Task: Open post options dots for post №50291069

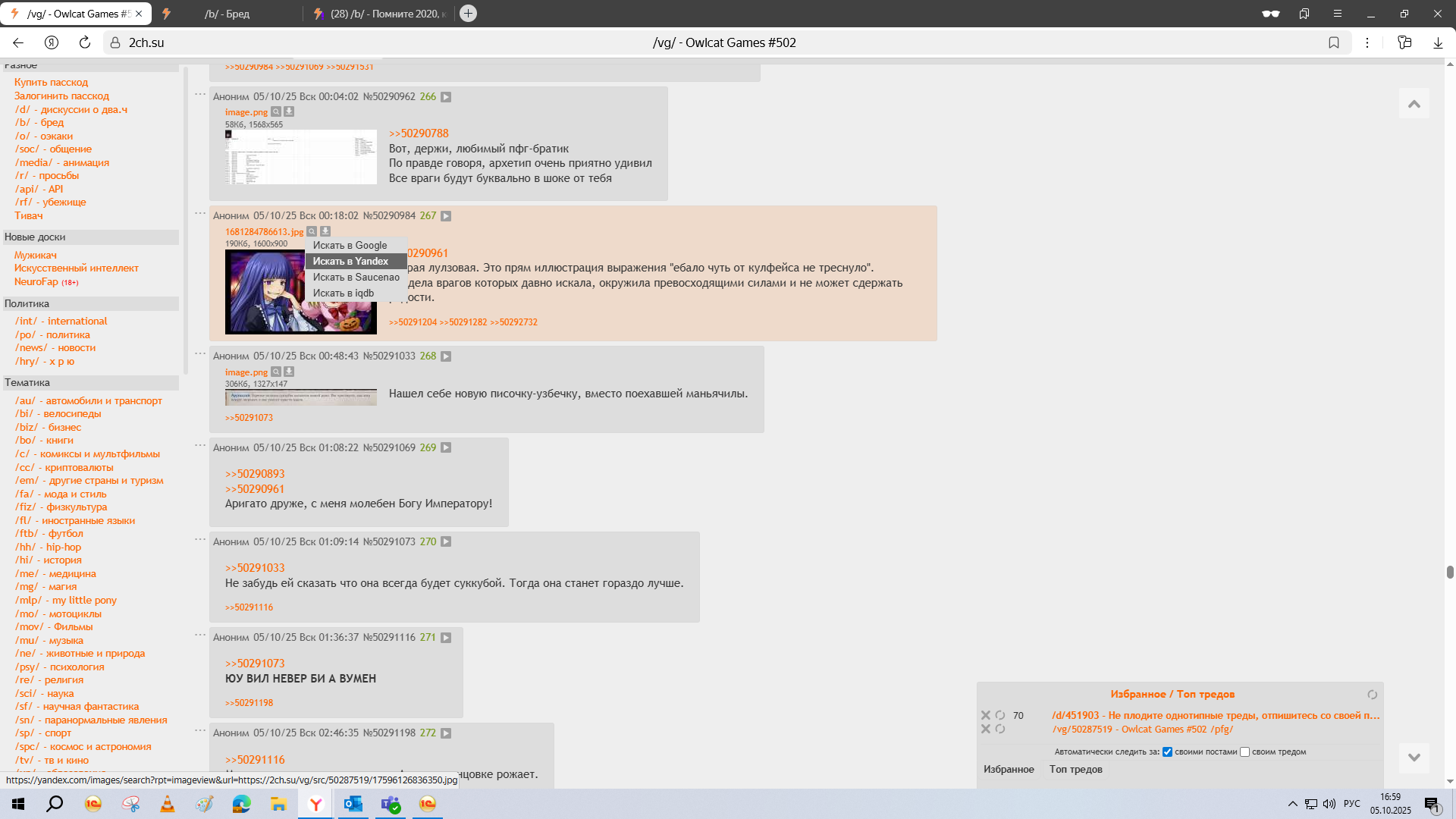Action: [200, 445]
